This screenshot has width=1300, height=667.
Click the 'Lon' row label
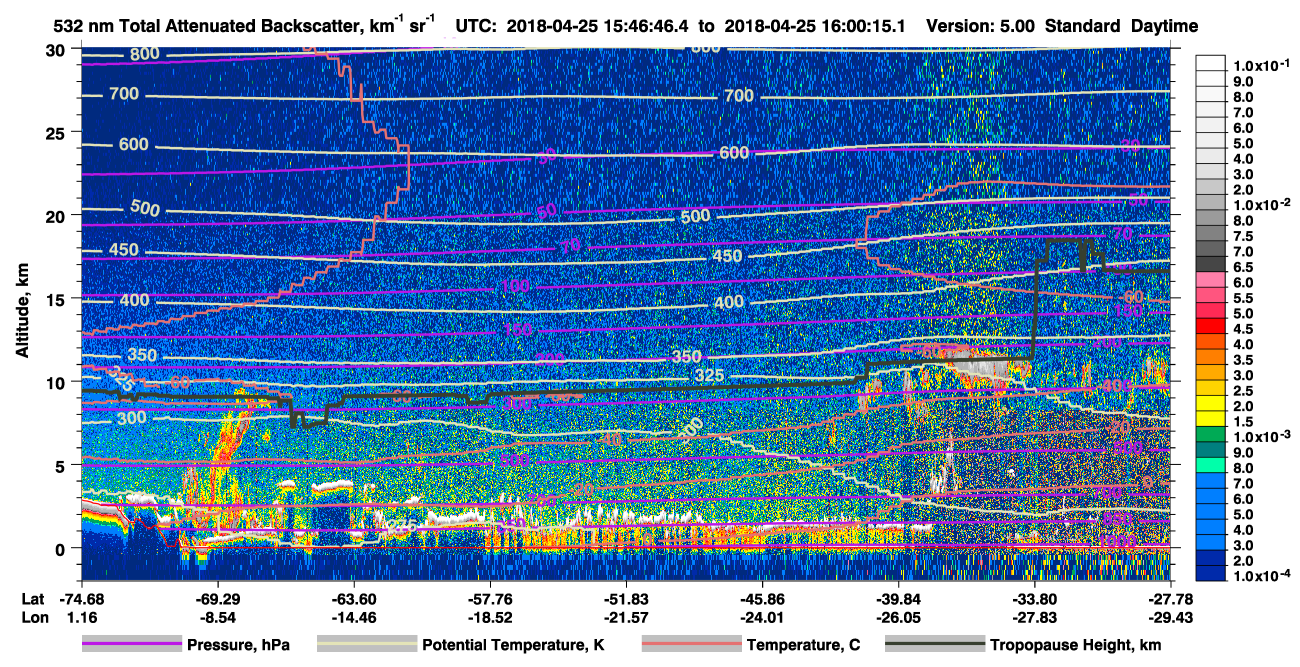click(x=33, y=617)
